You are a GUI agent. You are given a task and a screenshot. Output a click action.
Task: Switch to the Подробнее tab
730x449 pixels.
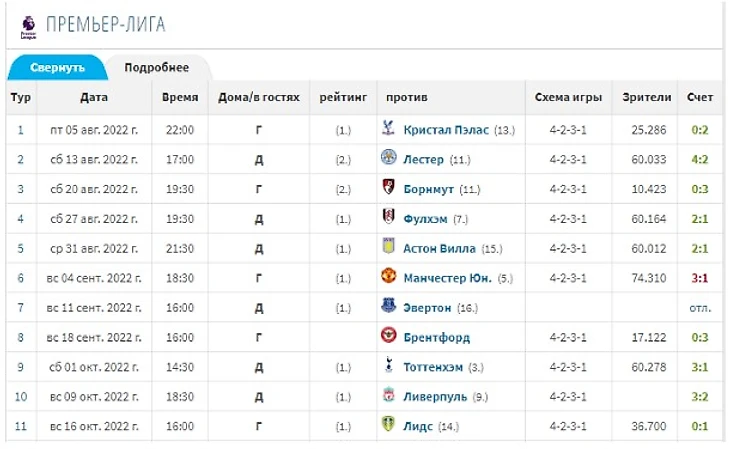click(x=156, y=68)
